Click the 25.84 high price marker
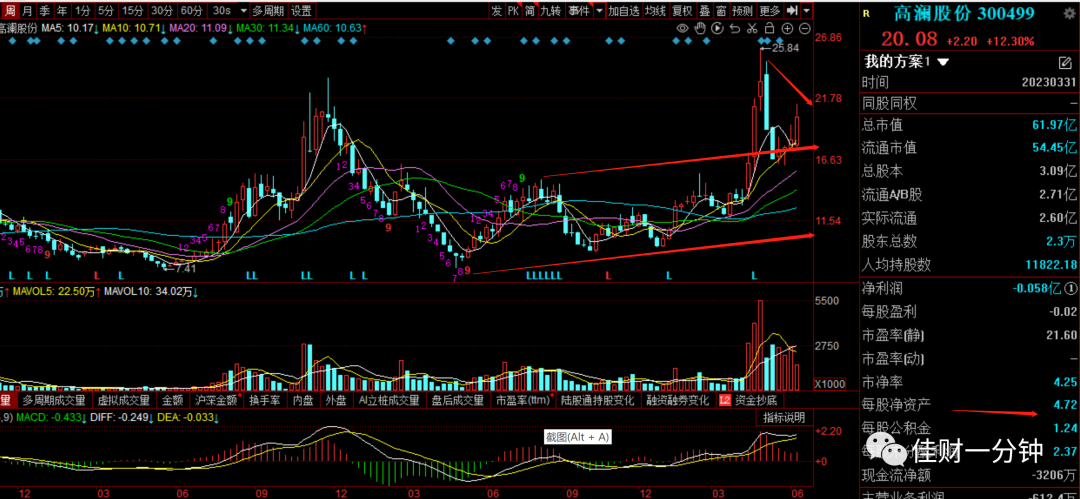This screenshot has width=1080, height=499. (x=785, y=48)
